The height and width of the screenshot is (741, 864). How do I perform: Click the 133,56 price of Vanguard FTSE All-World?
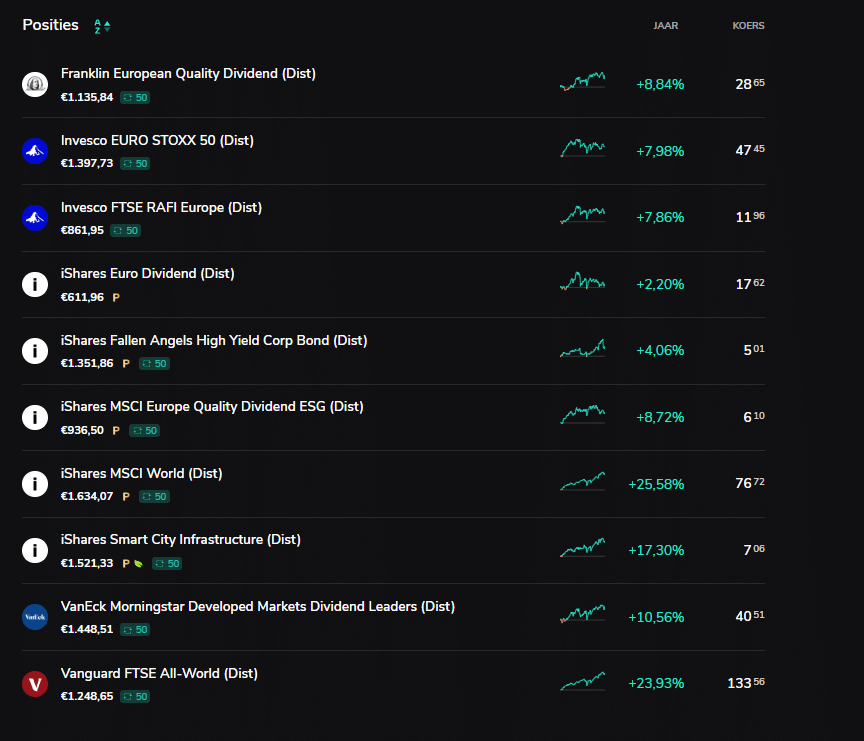pos(746,683)
